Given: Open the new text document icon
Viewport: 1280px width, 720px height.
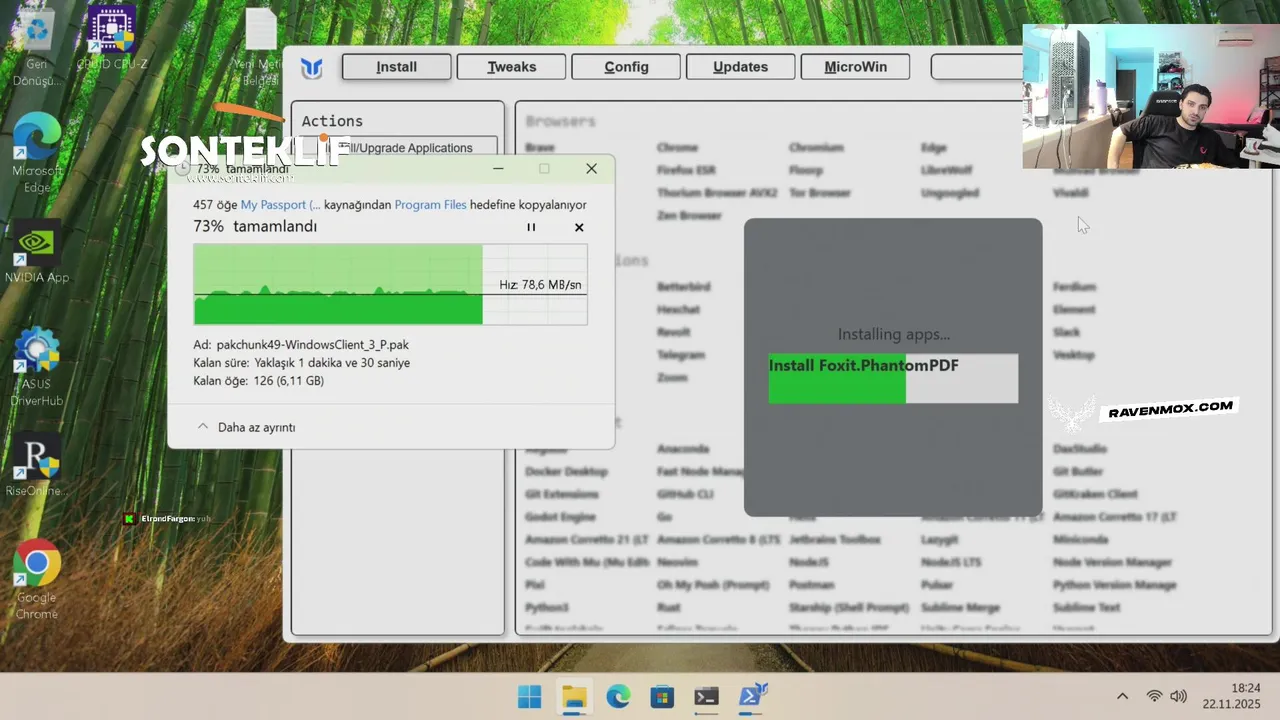Looking at the screenshot, I should (x=261, y=47).
